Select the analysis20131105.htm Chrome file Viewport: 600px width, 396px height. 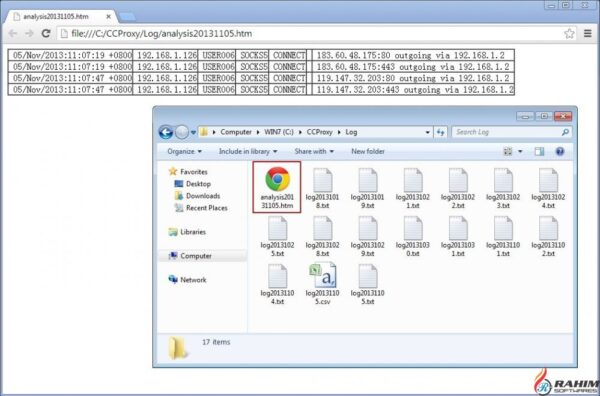click(x=277, y=187)
